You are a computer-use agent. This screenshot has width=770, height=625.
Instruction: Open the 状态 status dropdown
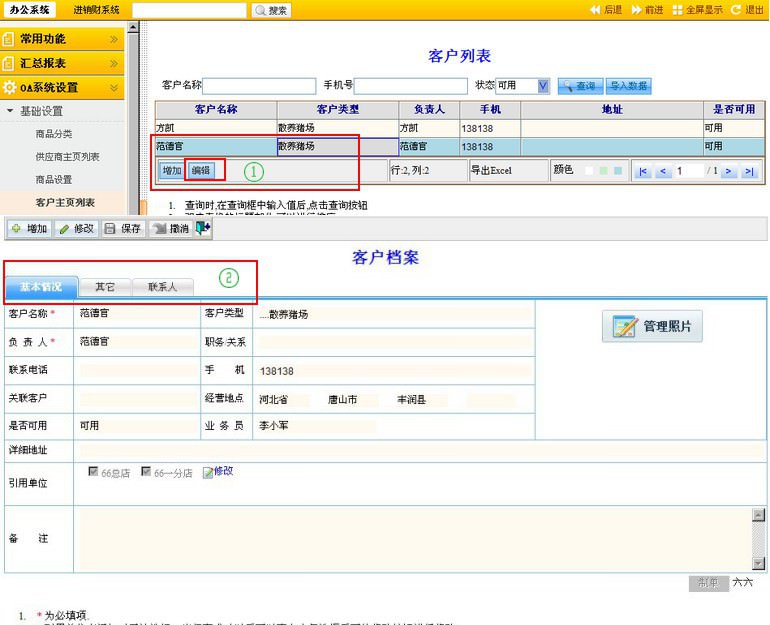(x=543, y=86)
